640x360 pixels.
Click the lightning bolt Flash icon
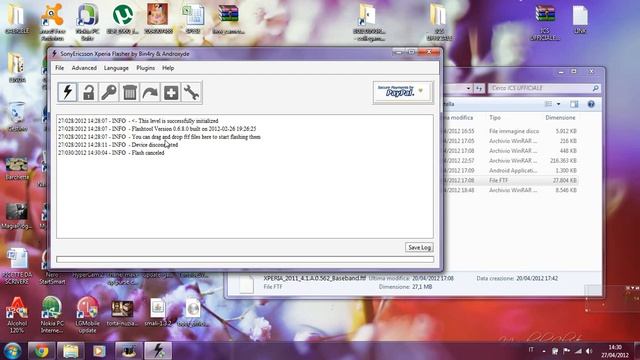[67, 92]
